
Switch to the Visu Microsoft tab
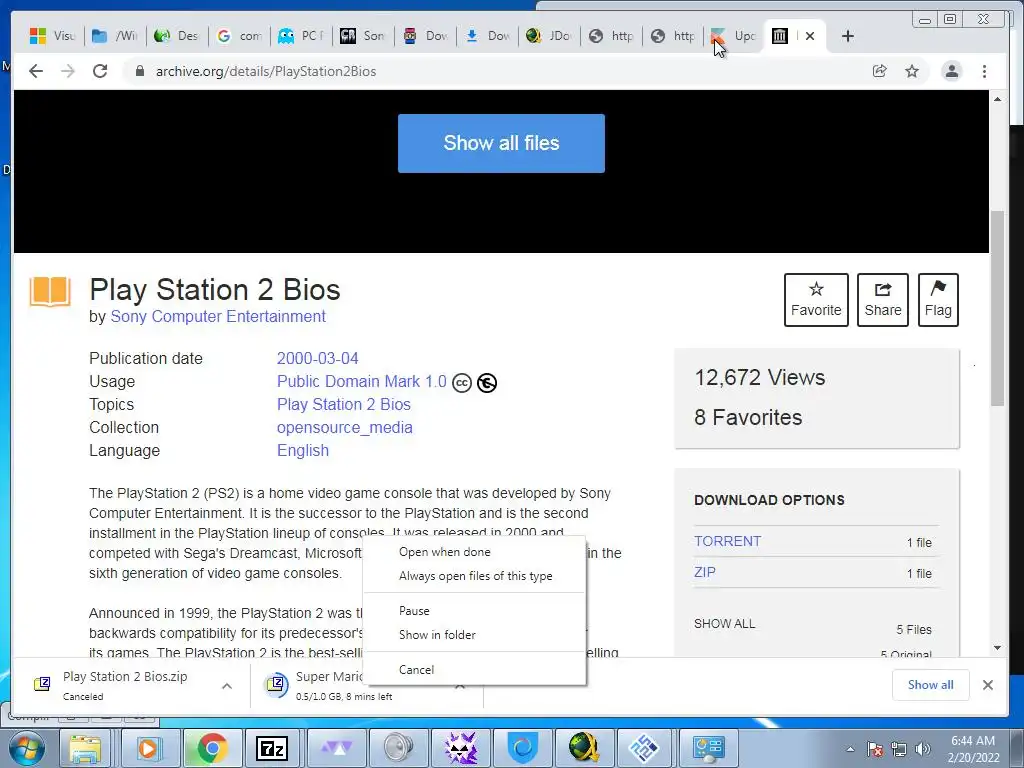pyautogui.click(x=53, y=36)
